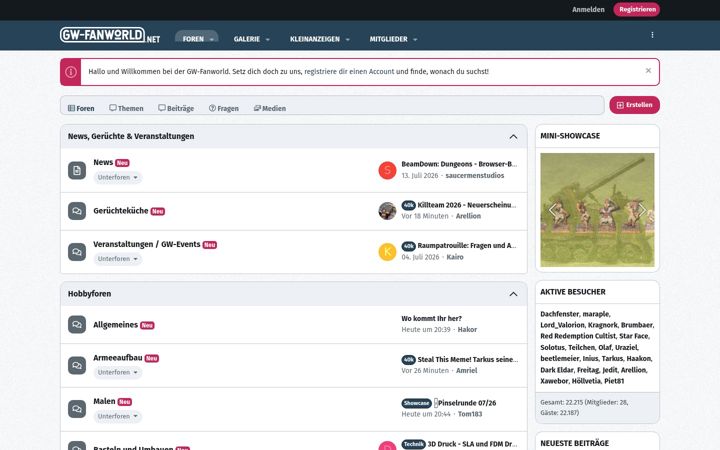Open the Mini-Showcase miniature image
Viewport: 720px width, 450px height.
[597, 210]
